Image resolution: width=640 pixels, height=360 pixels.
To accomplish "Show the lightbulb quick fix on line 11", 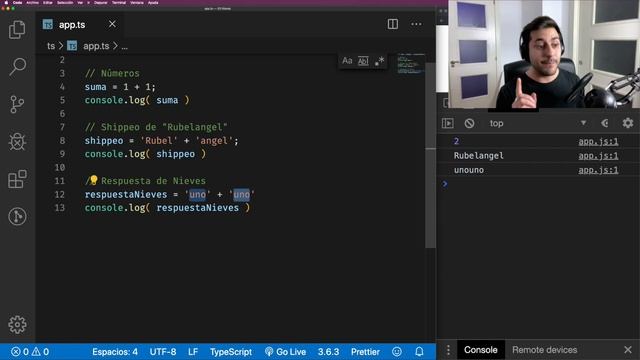I will (x=93, y=180).
